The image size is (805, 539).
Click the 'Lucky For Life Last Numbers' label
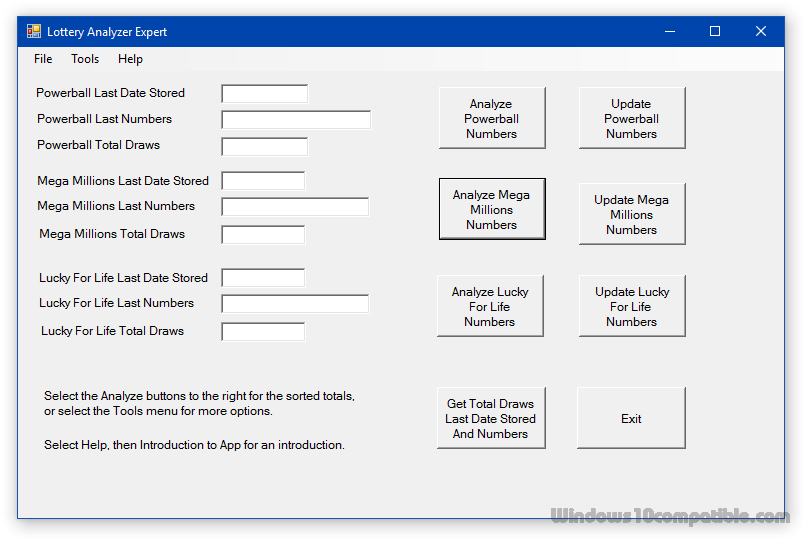pyautogui.click(x=117, y=303)
